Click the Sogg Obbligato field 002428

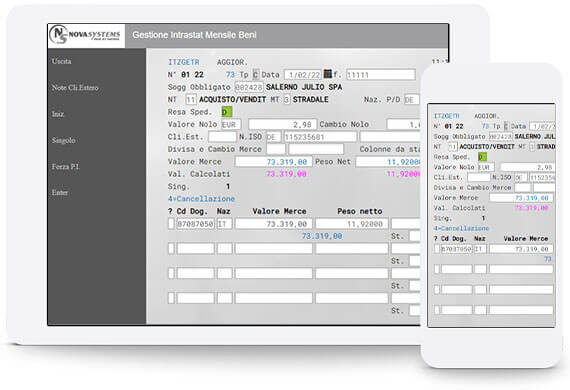249,87
